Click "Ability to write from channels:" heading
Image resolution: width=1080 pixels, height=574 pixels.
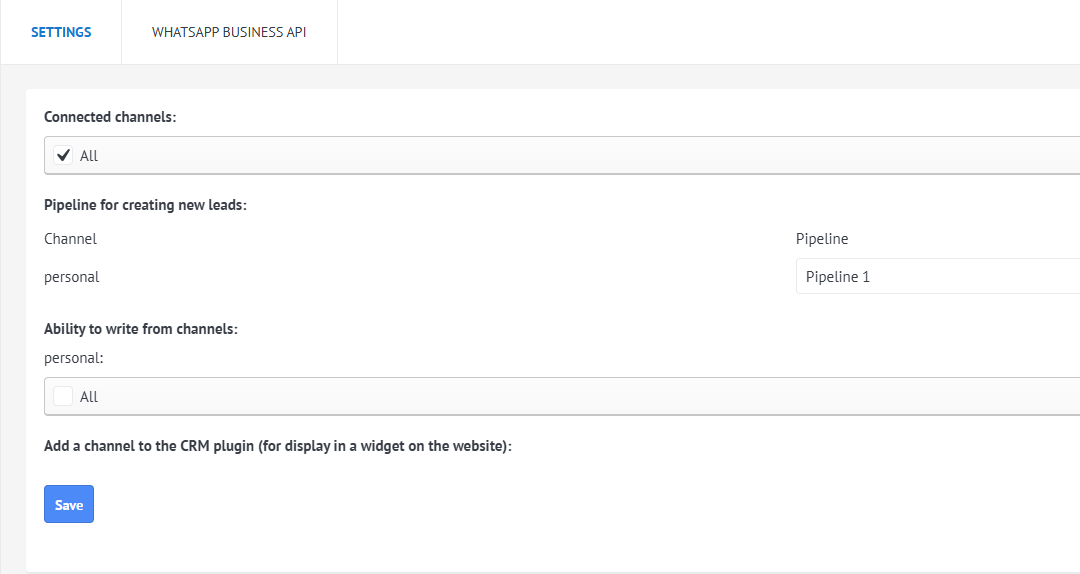tap(141, 328)
